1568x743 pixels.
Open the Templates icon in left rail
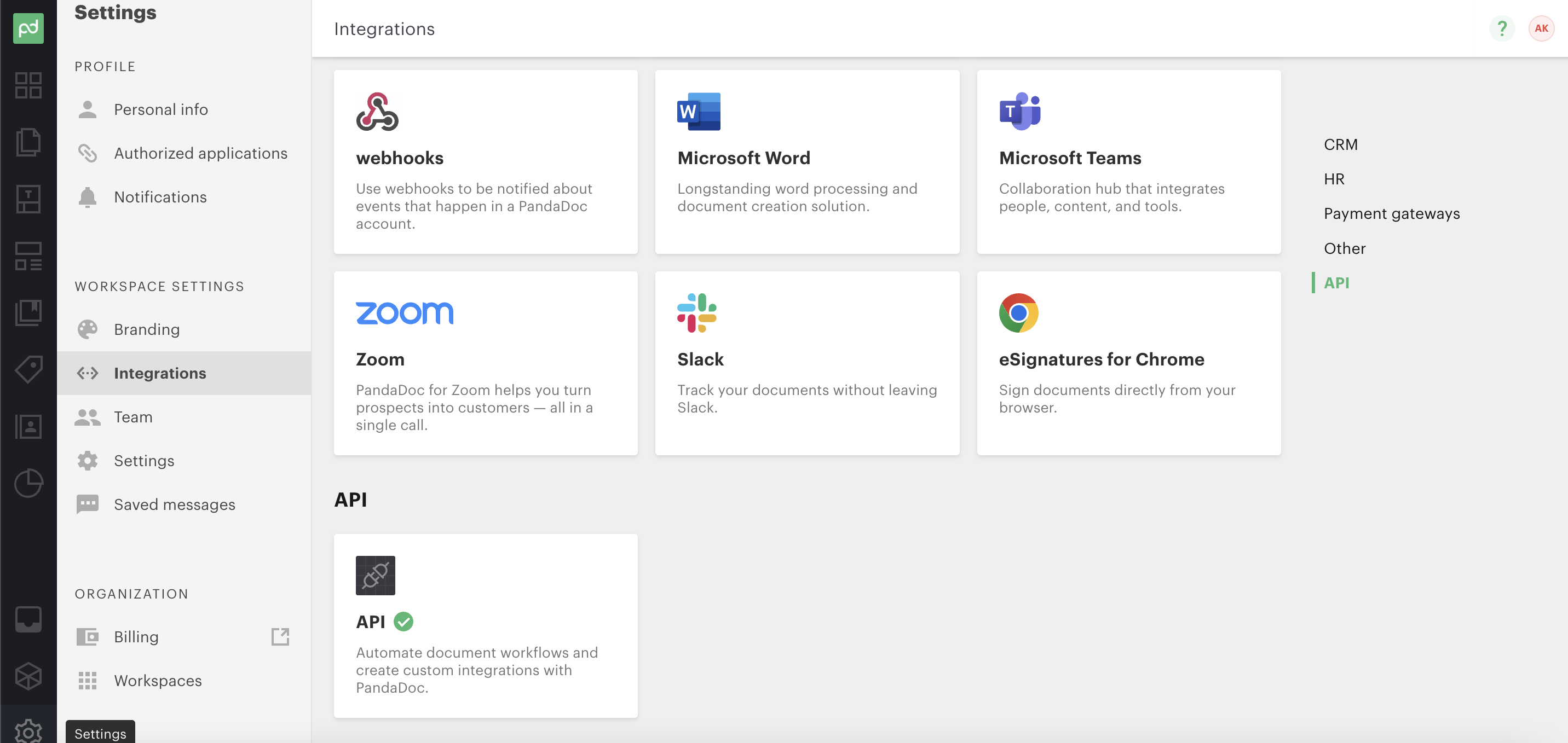pyautogui.click(x=28, y=199)
